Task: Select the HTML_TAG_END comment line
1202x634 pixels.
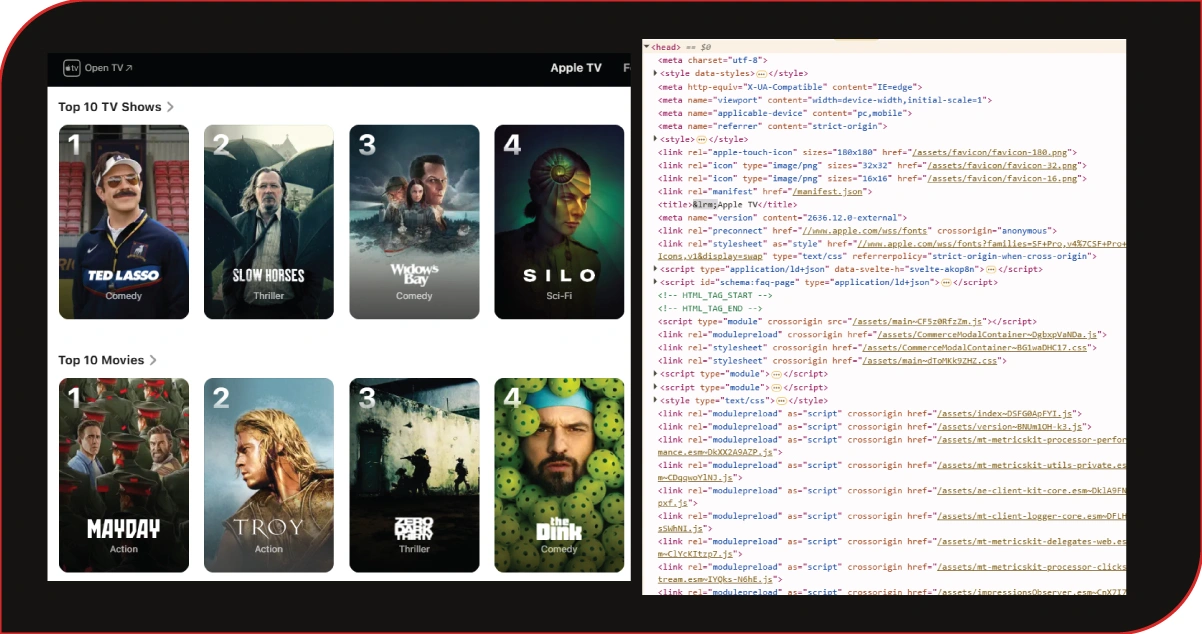Action: click(x=711, y=308)
